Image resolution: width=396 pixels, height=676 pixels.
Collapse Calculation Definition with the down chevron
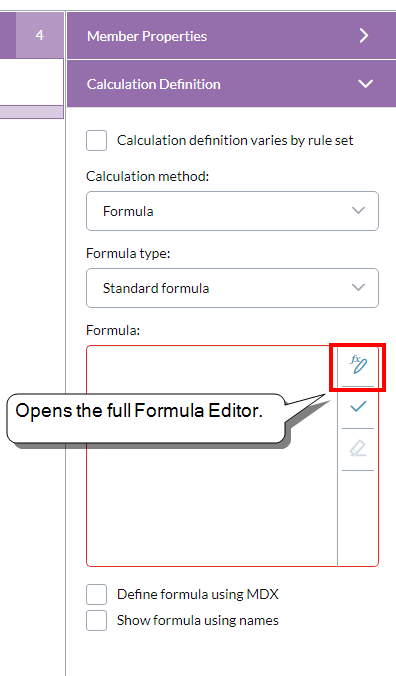[x=365, y=84]
